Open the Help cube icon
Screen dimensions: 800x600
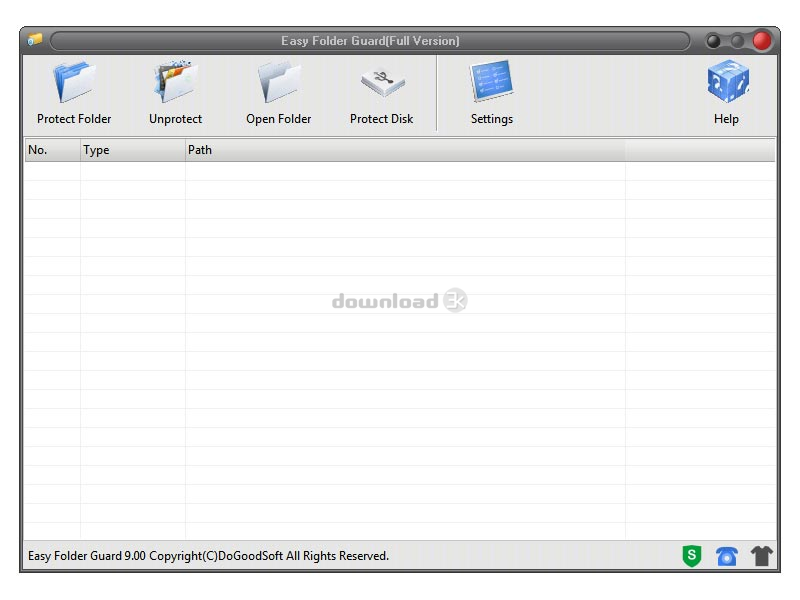click(x=728, y=81)
